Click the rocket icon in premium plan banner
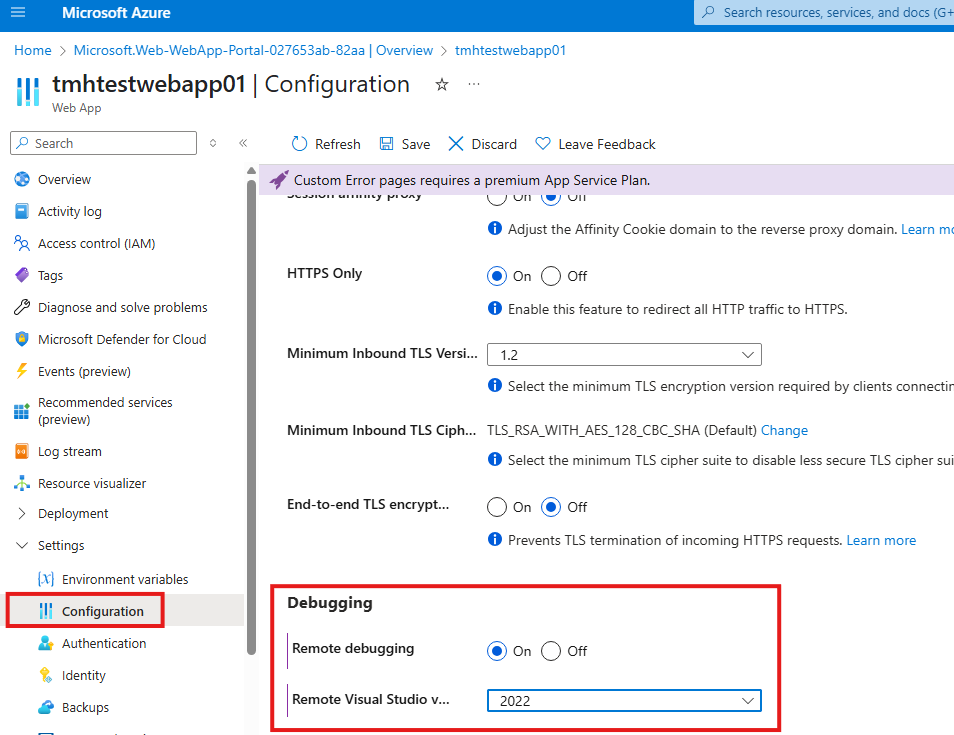 point(279,179)
